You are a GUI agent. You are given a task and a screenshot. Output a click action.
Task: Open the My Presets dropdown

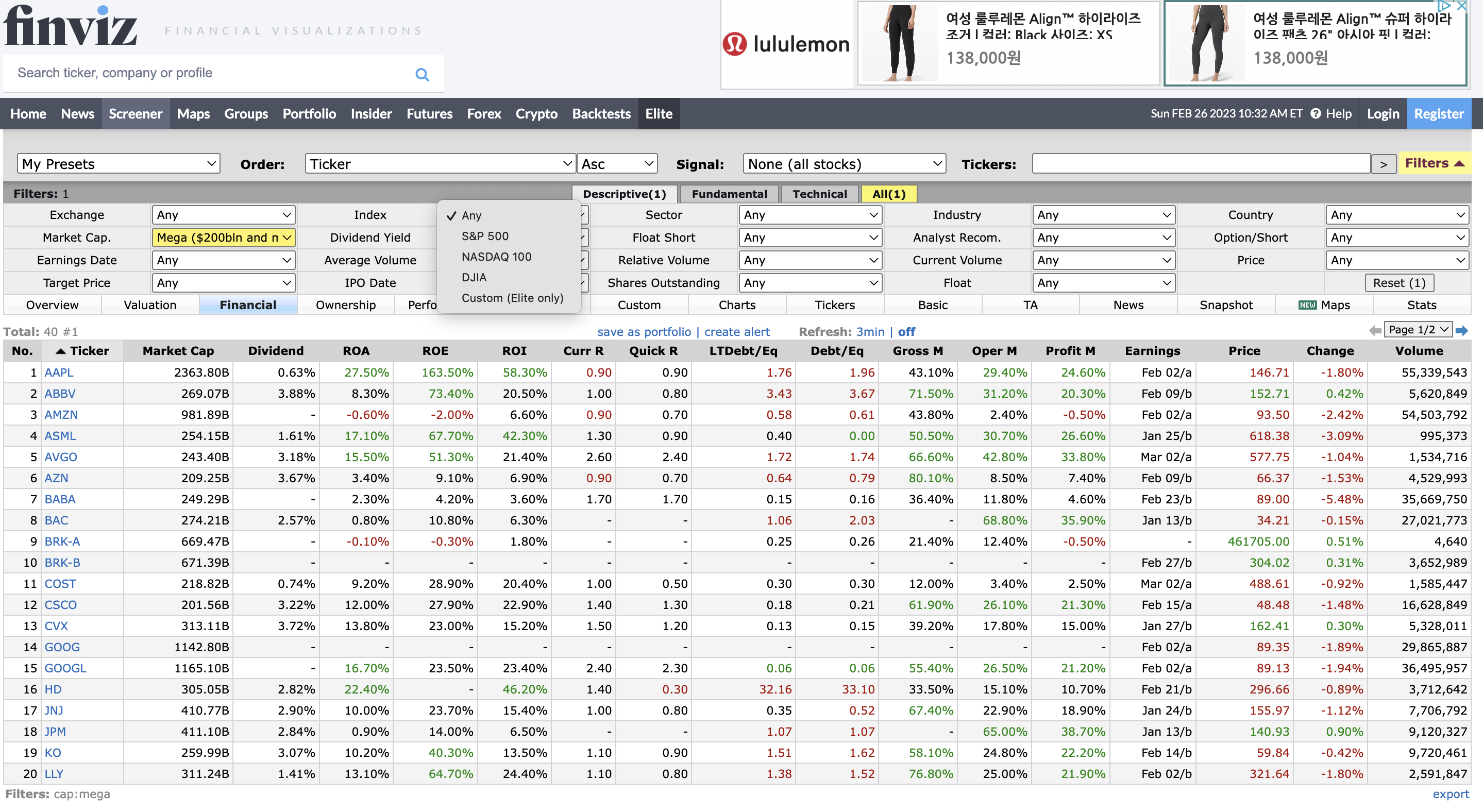pos(119,164)
